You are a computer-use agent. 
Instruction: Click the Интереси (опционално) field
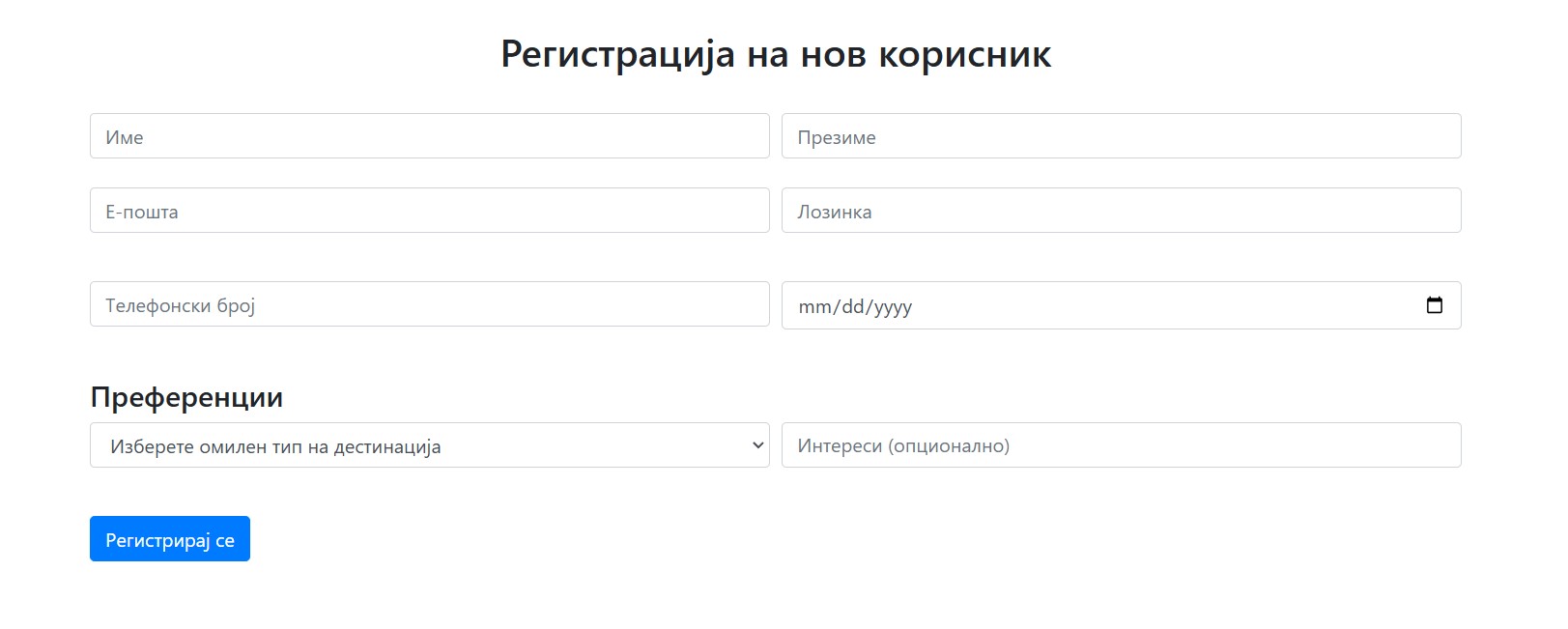[1121, 445]
